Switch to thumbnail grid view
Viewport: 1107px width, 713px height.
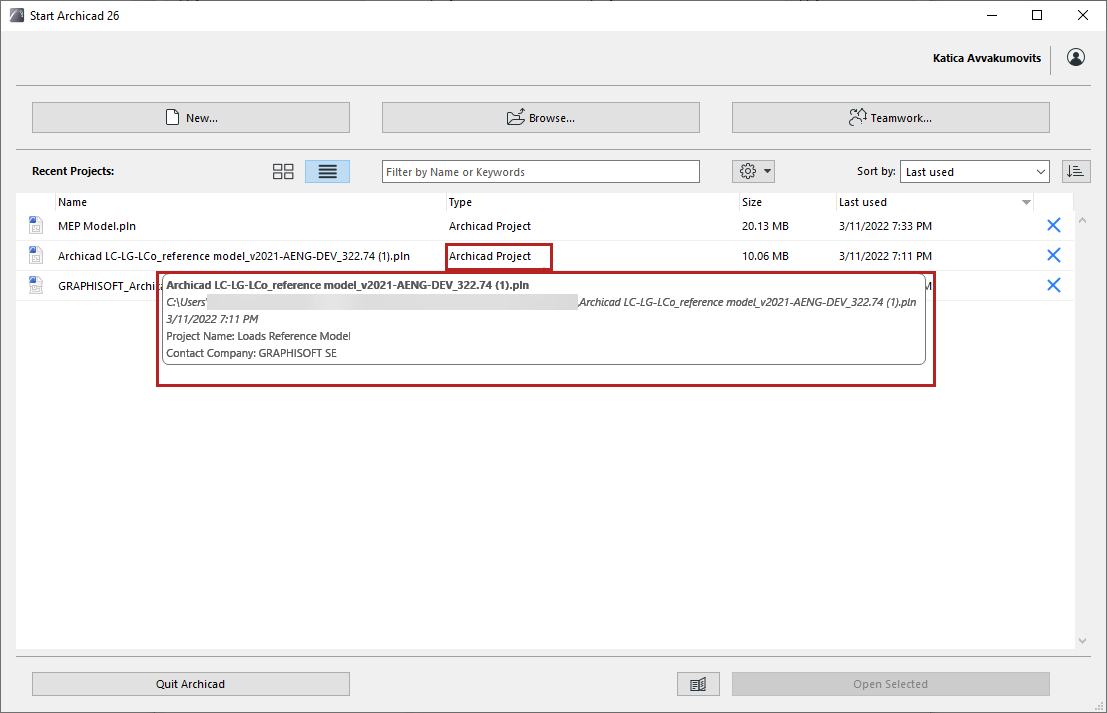(x=283, y=172)
